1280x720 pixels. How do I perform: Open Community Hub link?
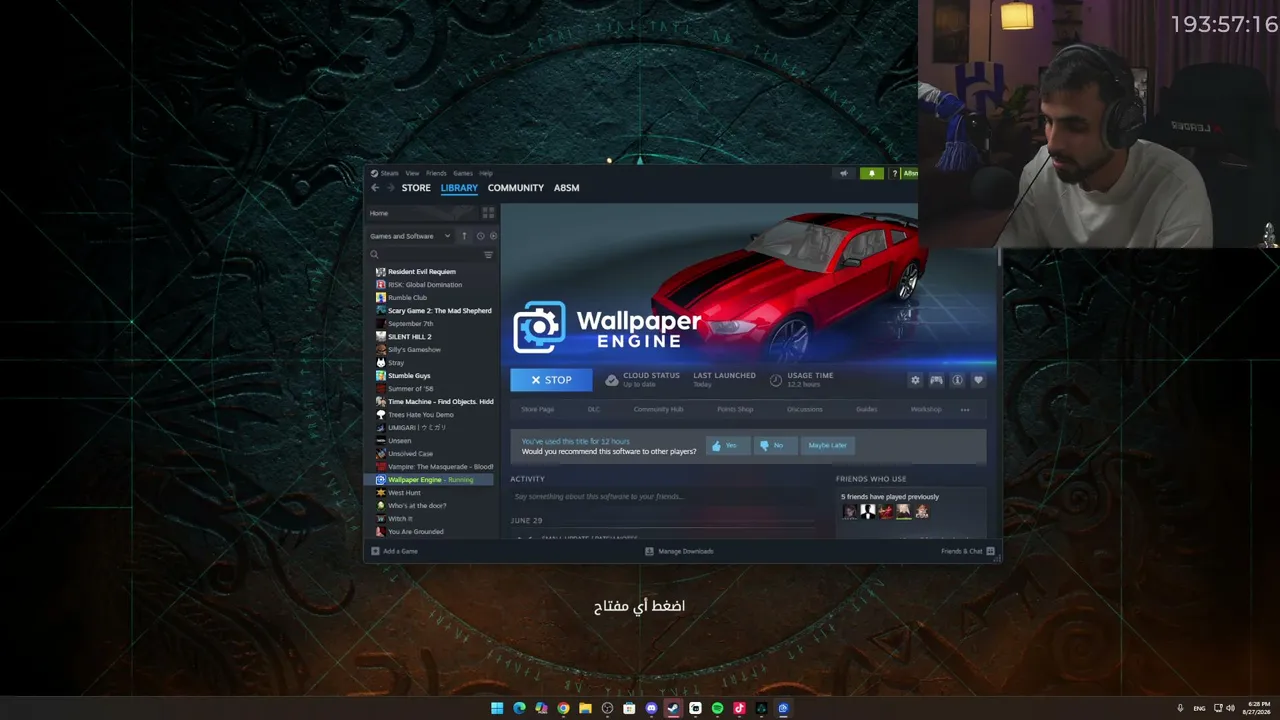(658, 409)
